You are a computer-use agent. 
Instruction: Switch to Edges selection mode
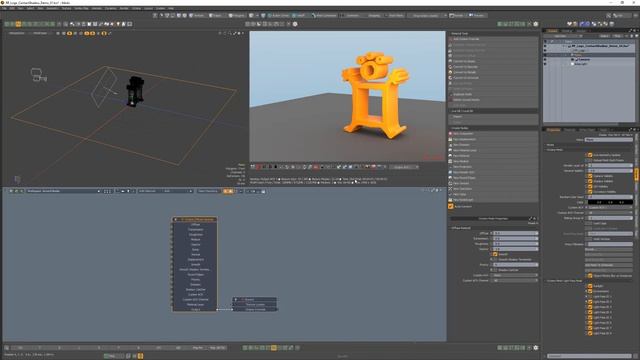(x=216, y=16)
